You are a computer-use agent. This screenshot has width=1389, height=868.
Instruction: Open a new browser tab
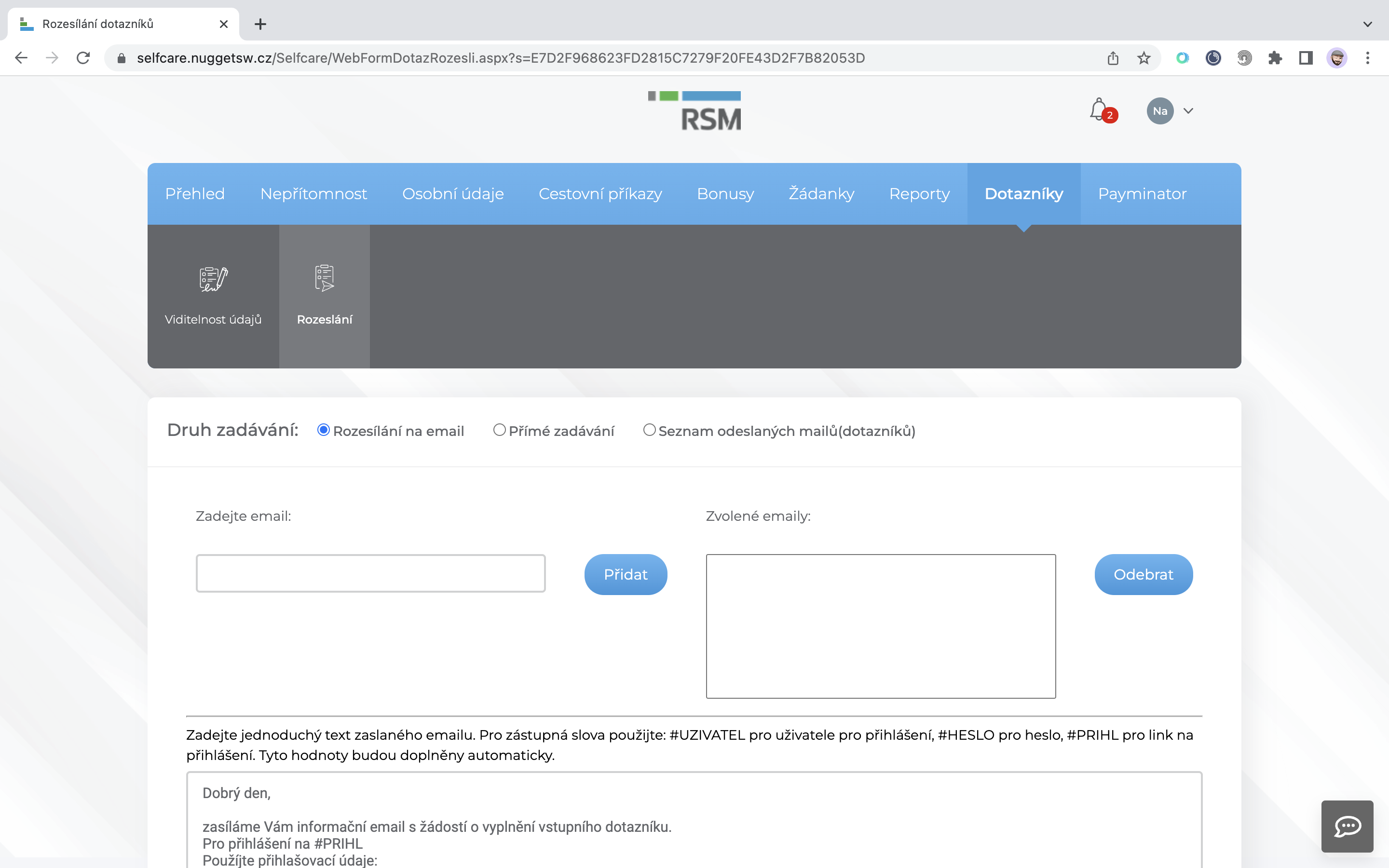[260, 24]
